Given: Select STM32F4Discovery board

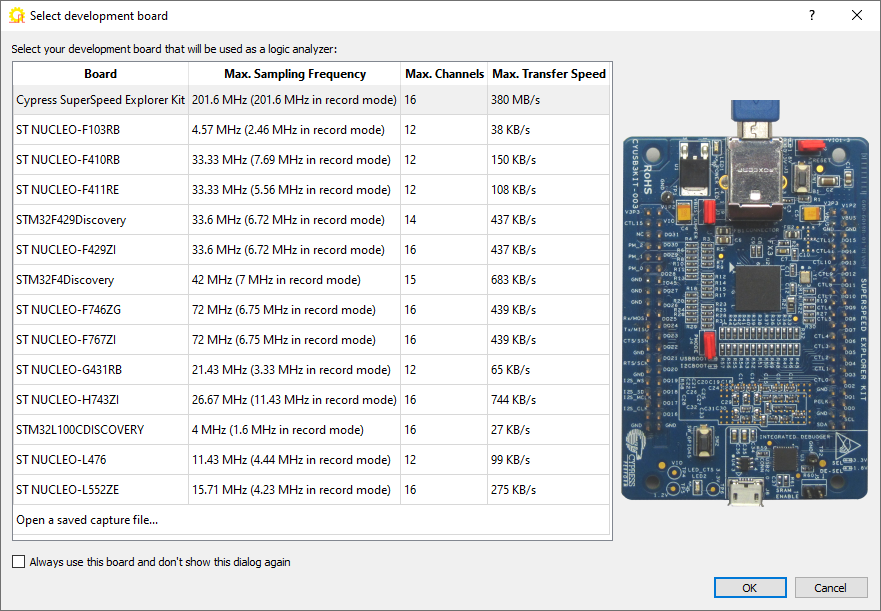Looking at the screenshot, I should tap(311, 280).
